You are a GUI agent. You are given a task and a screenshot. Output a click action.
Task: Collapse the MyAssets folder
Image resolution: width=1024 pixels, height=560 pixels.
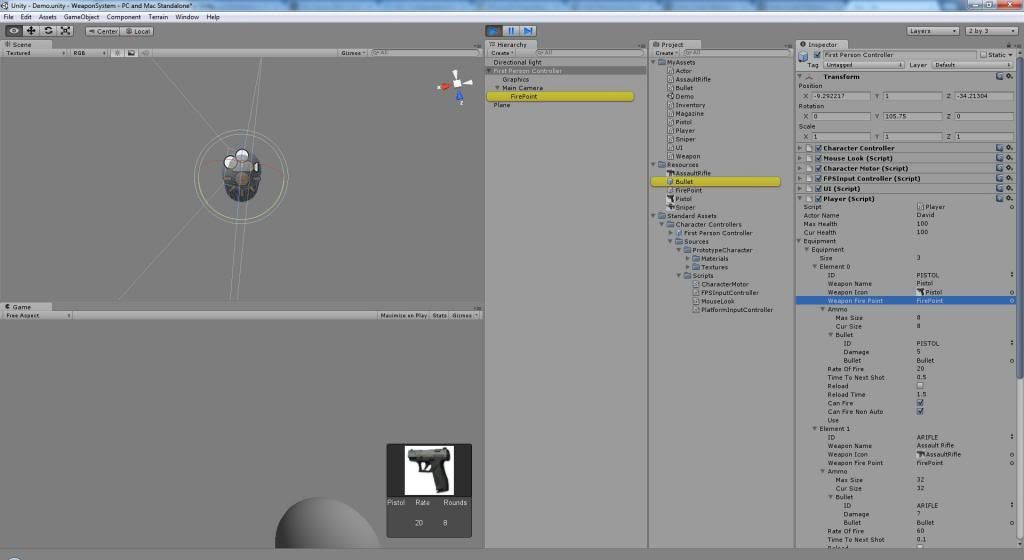tap(656, 62)
